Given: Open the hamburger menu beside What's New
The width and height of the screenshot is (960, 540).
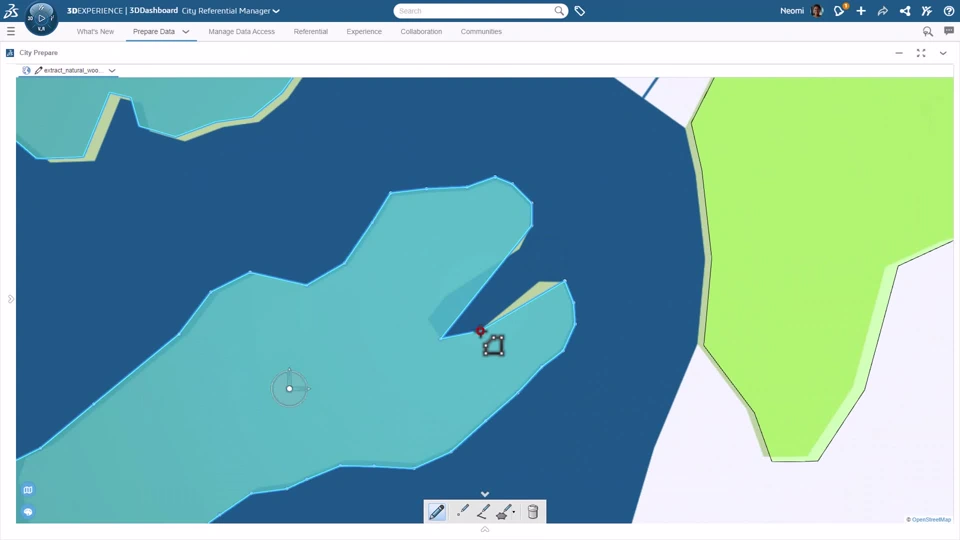Looking at the screenshot, I should click(10, 31).
